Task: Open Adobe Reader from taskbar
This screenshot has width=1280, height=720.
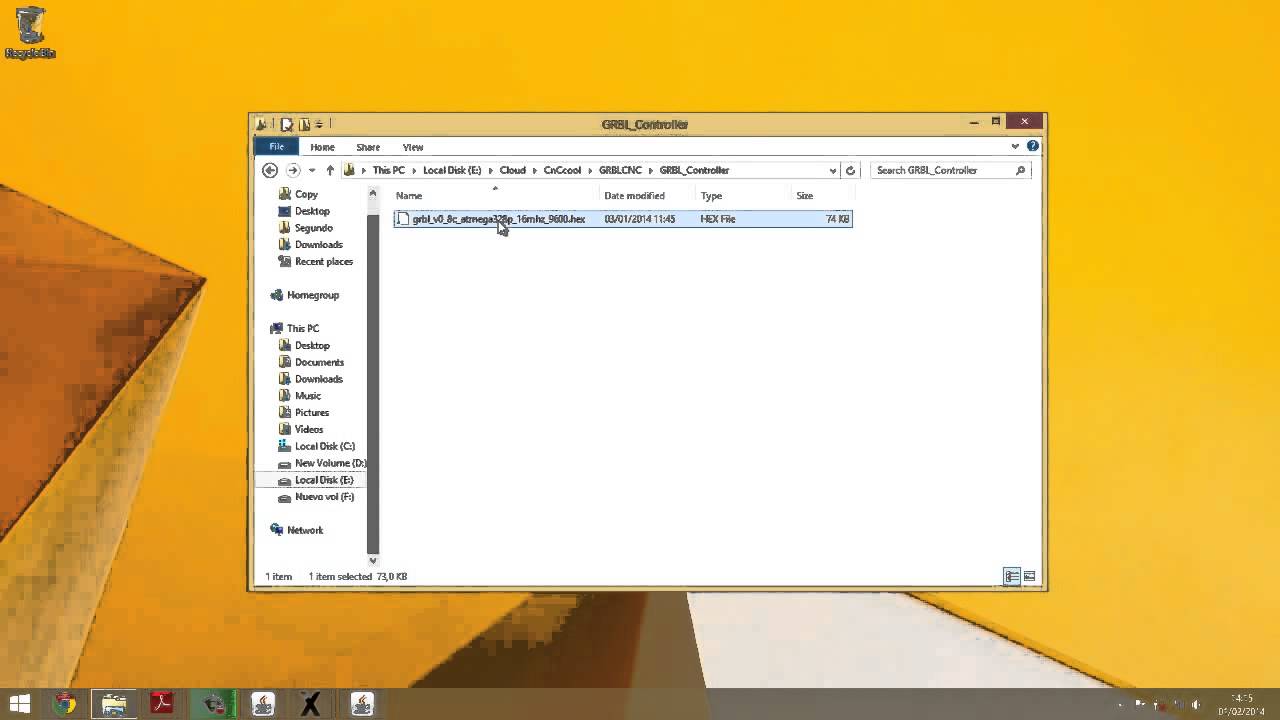Action: [162, 704]
